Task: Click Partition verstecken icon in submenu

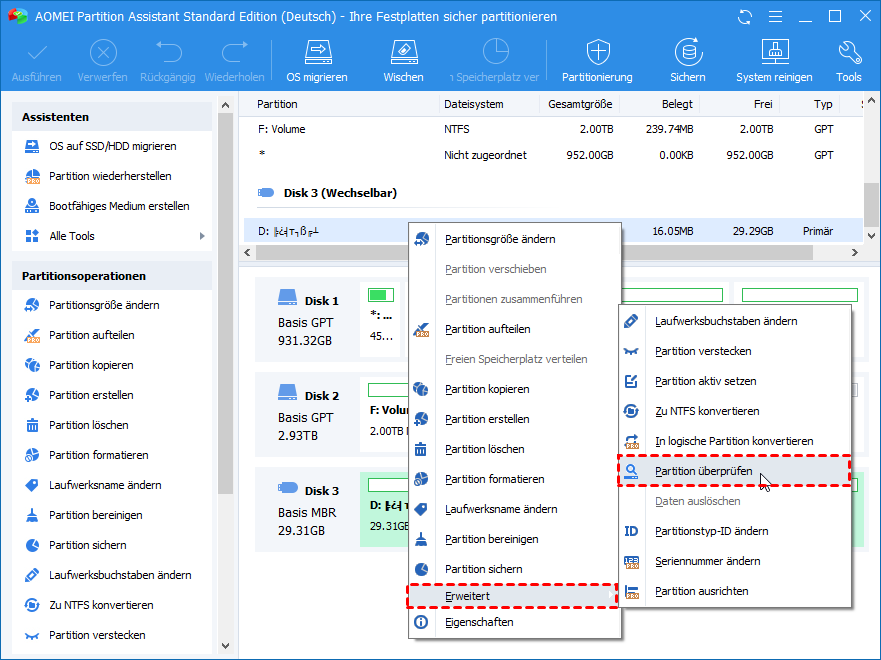Action: coord(631,352)
